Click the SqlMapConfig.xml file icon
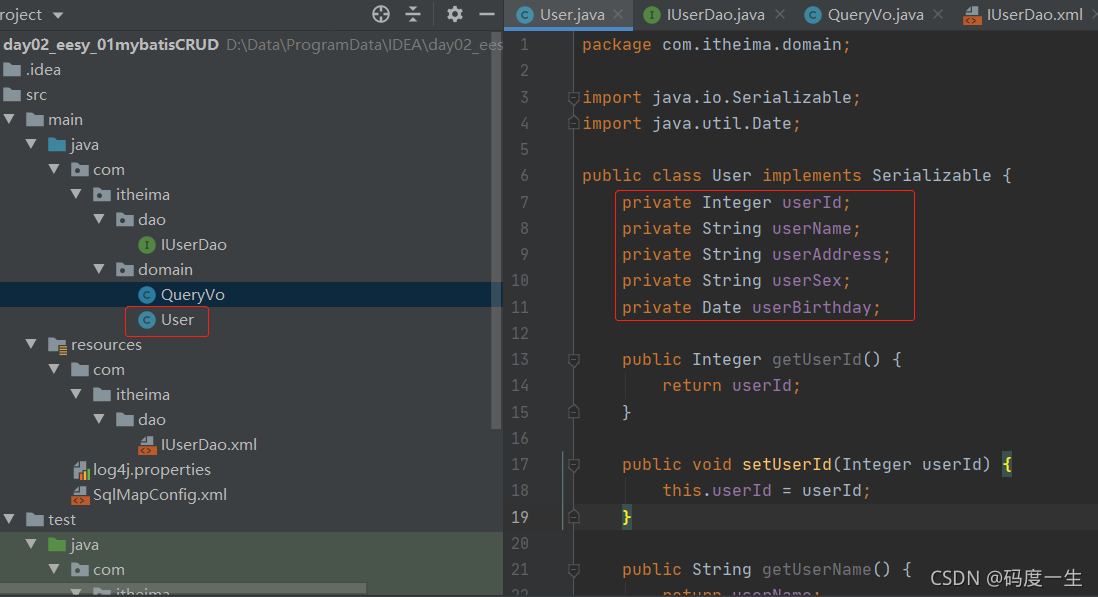 81,496
